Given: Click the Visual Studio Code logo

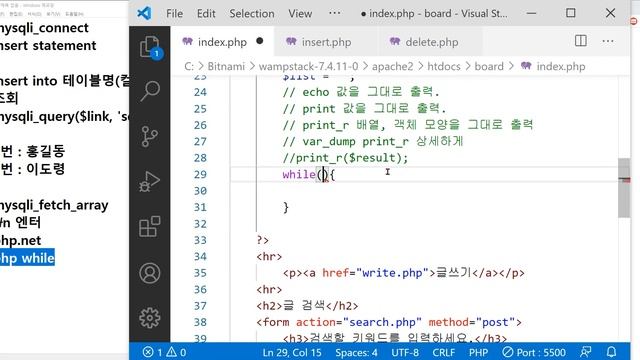Looking at the screenshot, I should pyautogui.click(x=144, y=13).
